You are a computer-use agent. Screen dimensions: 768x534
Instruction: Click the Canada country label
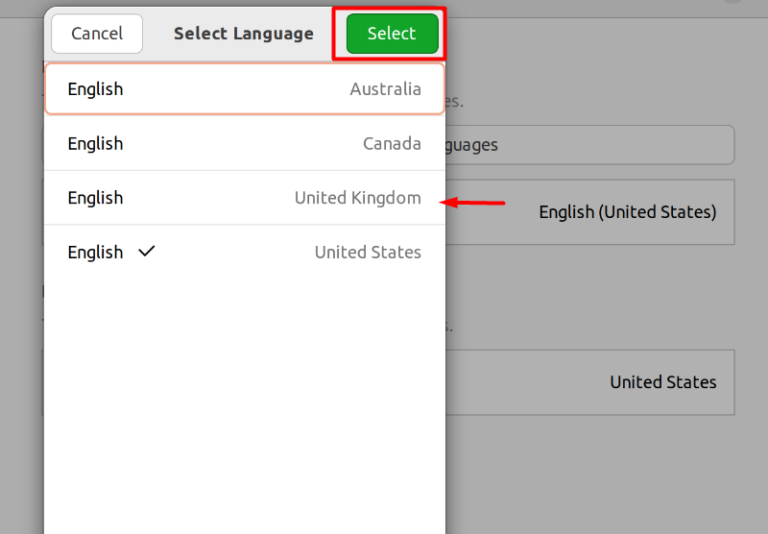[392, 144]
